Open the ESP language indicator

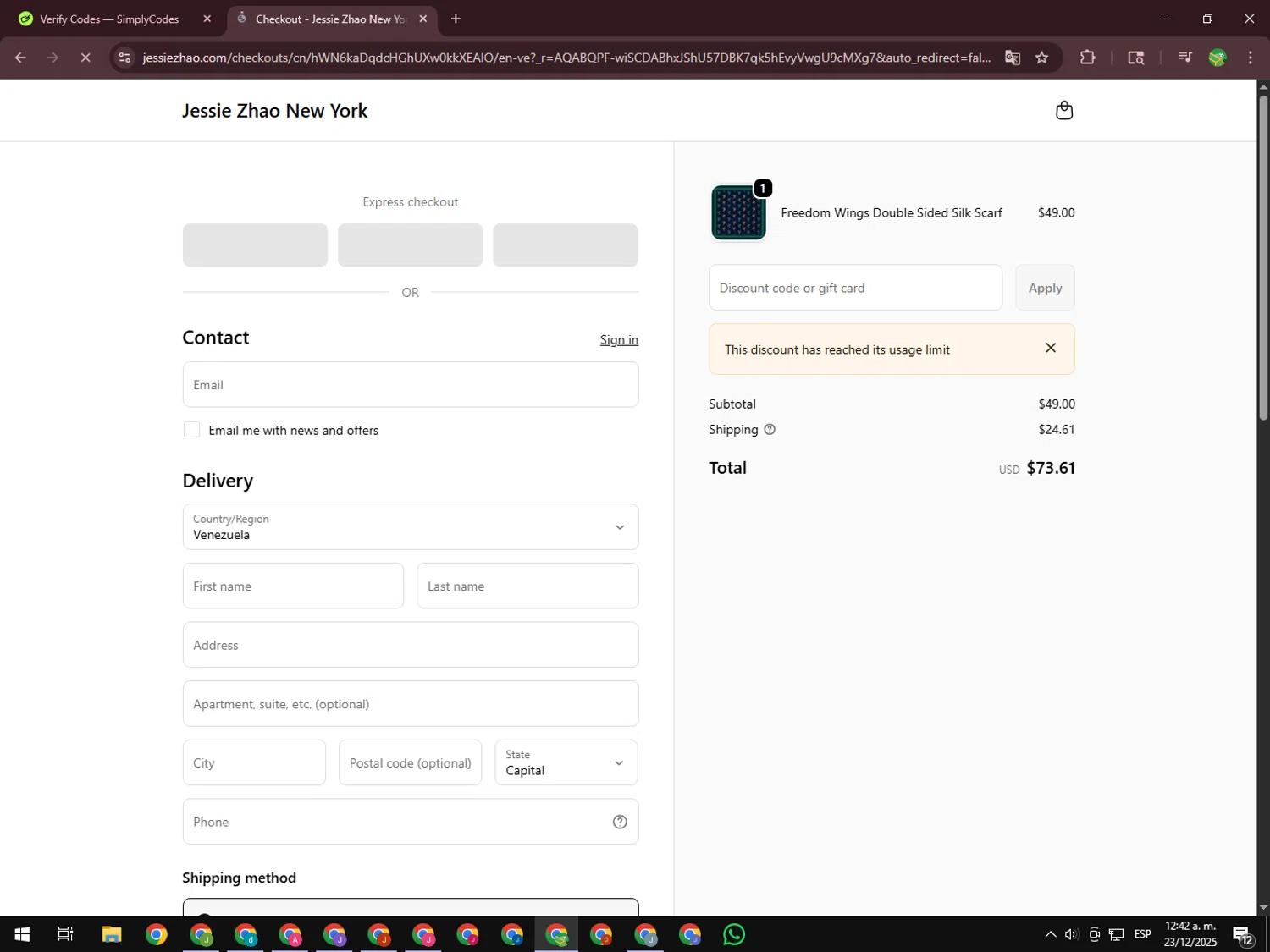coord(1143,934)
